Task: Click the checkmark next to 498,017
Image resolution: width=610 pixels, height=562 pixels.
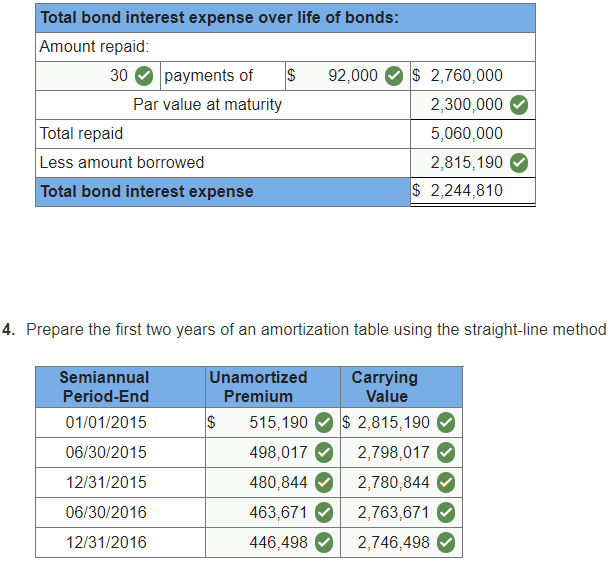Action: point(324,452)
